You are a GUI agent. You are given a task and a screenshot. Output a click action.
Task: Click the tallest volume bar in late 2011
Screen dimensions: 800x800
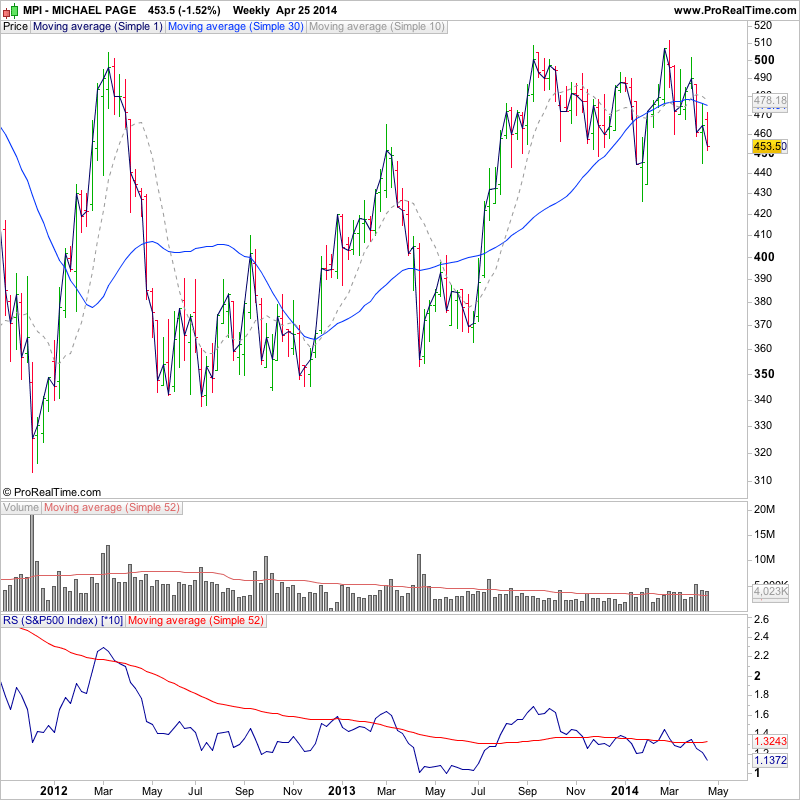pyautogui.click(x=32, y=563)
